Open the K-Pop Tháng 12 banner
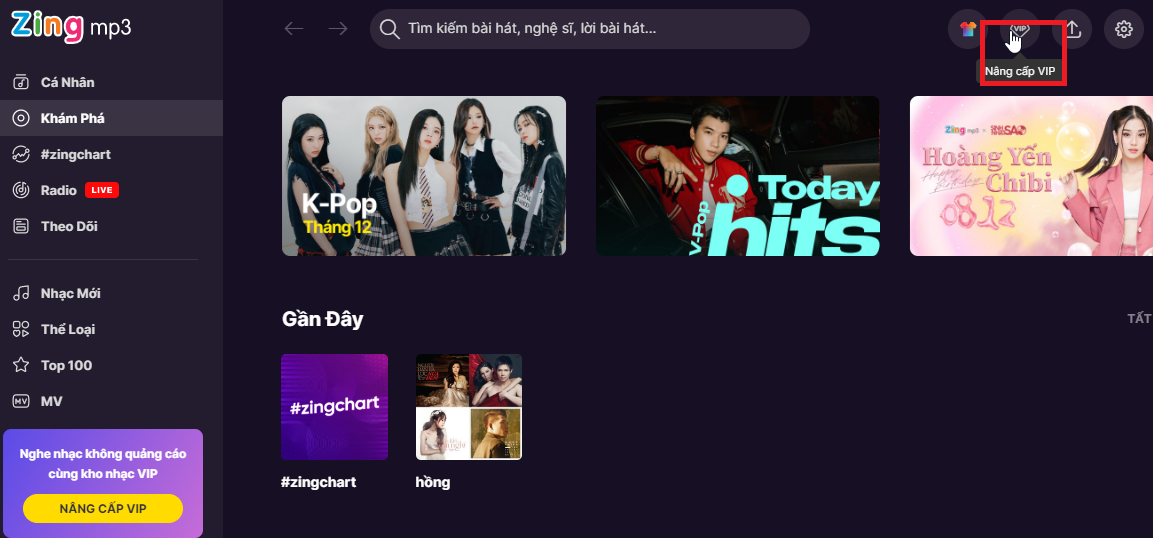Image resolution: width=1153 pixels, height=538 pixels. click(424, 176)
